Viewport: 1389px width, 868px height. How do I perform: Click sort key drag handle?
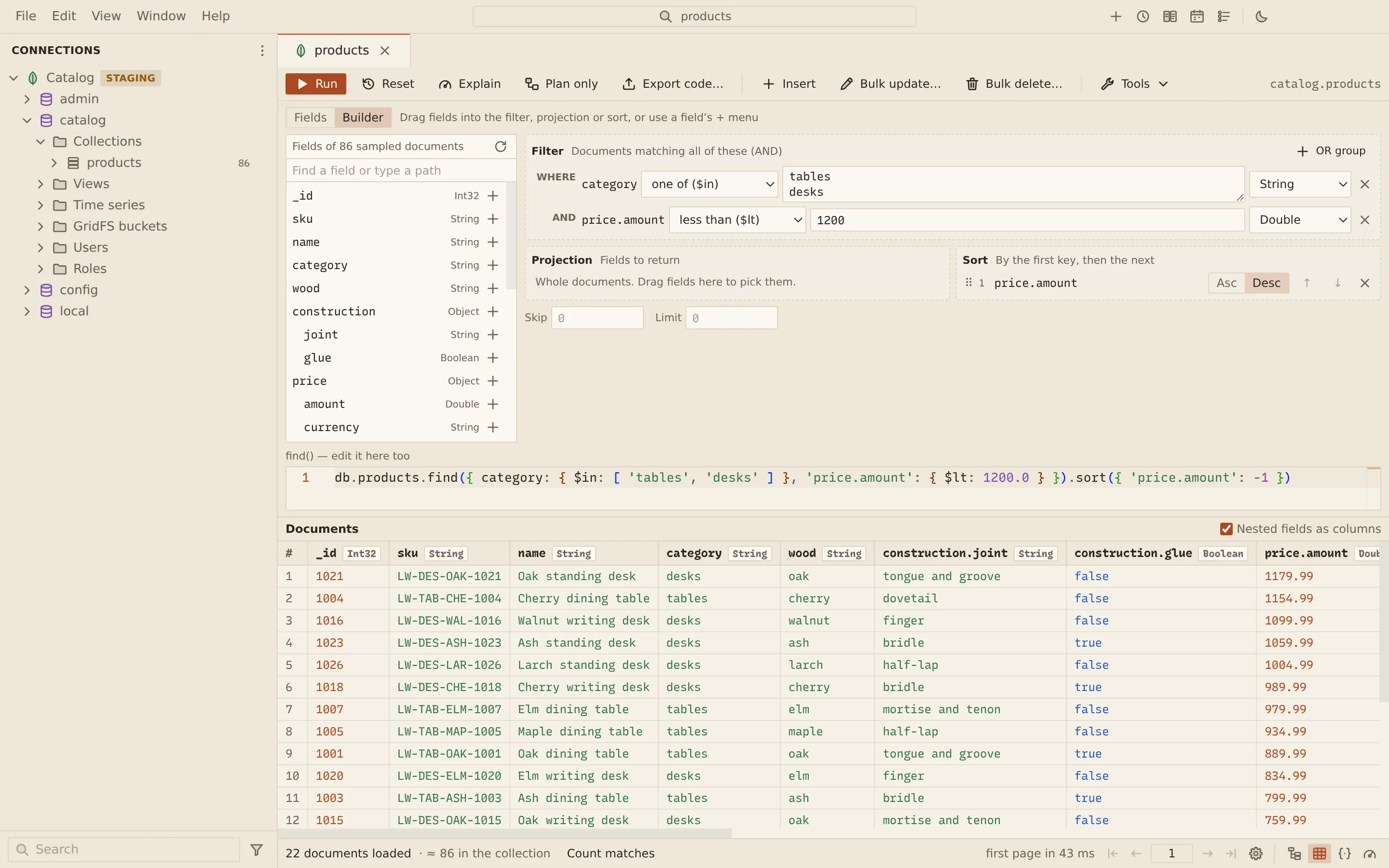[969, 283]
